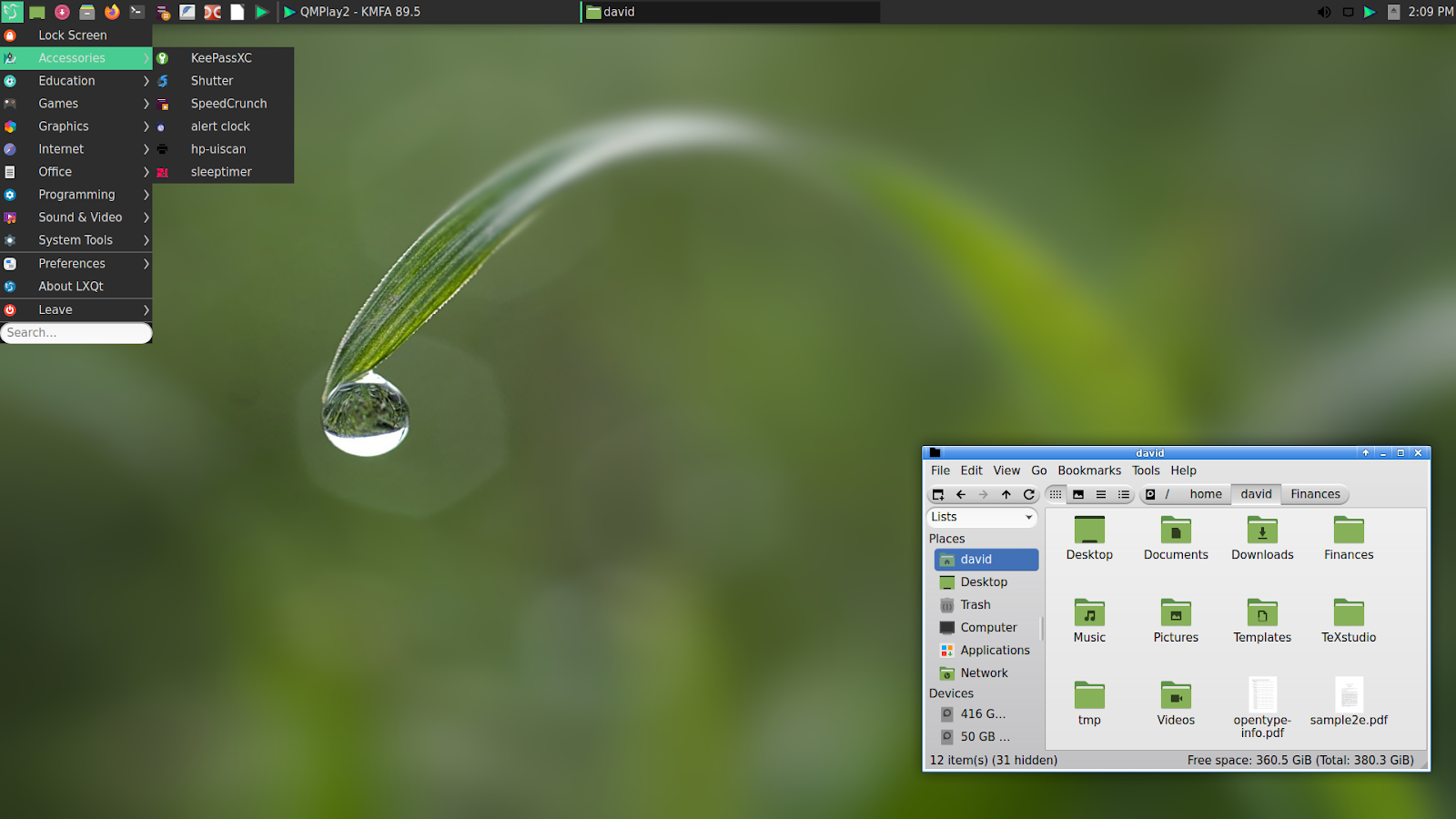The width and height of the screenshot is (1456, 819).
Task: Open the terminal launcher in the panel
Action: pyautogui.click(x=137, y=12)
